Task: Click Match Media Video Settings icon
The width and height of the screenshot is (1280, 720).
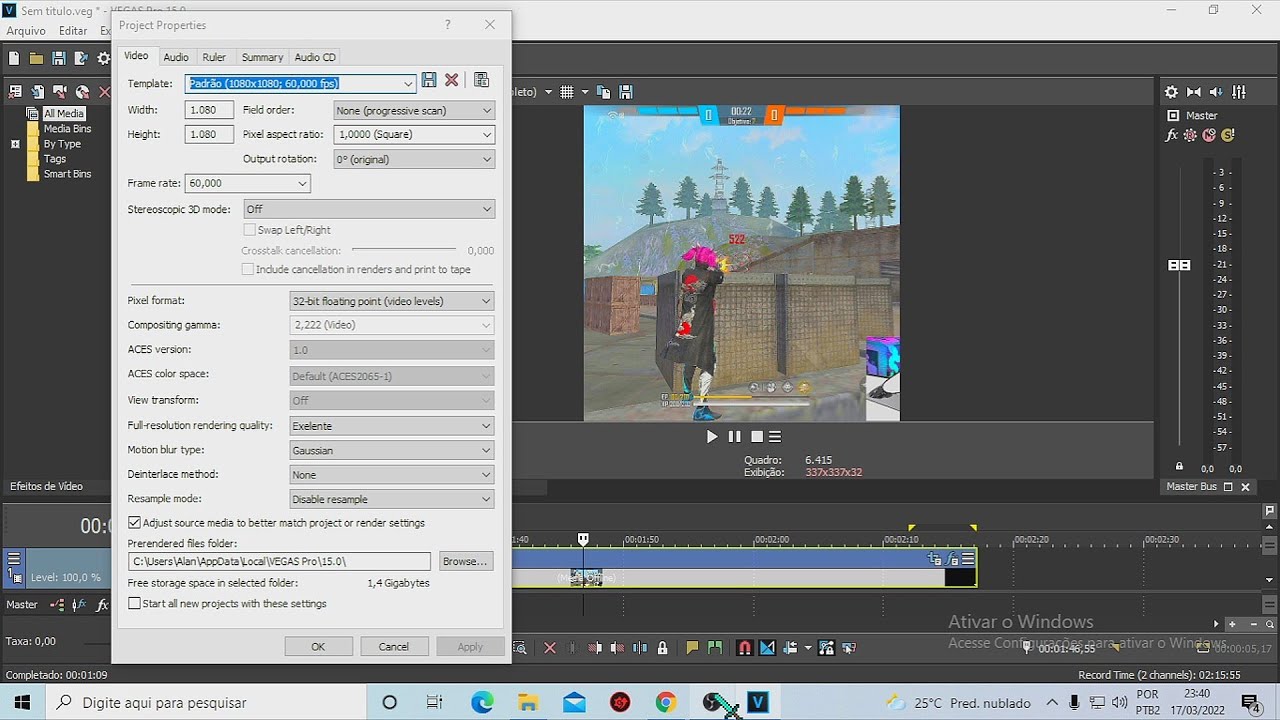Action: (481, 80)
